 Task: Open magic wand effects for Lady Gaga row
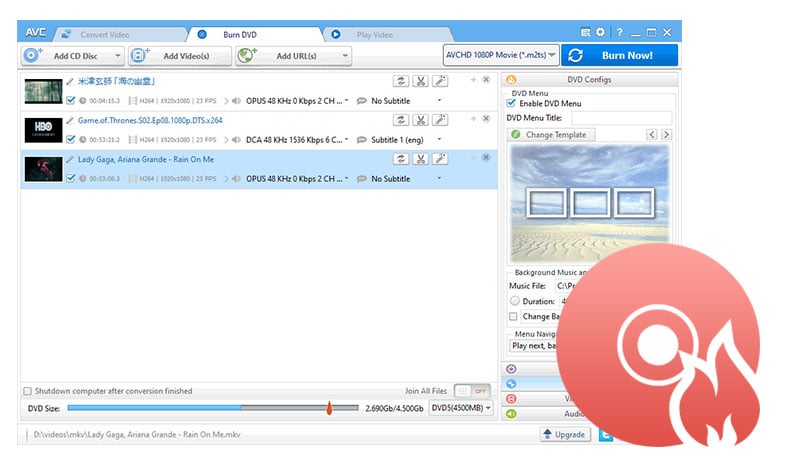(x=440, y=159)
